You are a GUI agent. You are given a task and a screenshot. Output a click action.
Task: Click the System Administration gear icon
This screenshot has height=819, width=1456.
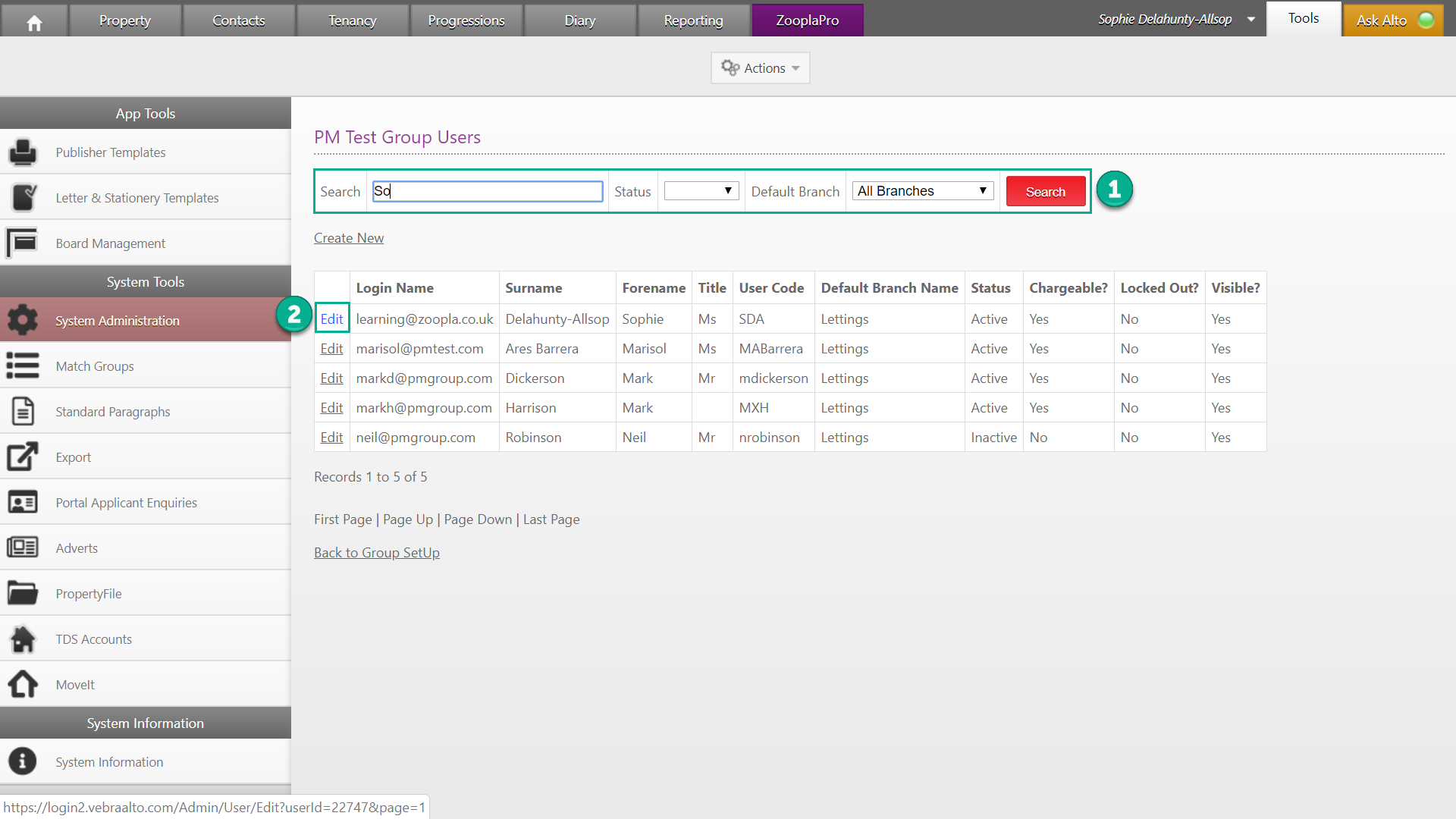point(23,320)
